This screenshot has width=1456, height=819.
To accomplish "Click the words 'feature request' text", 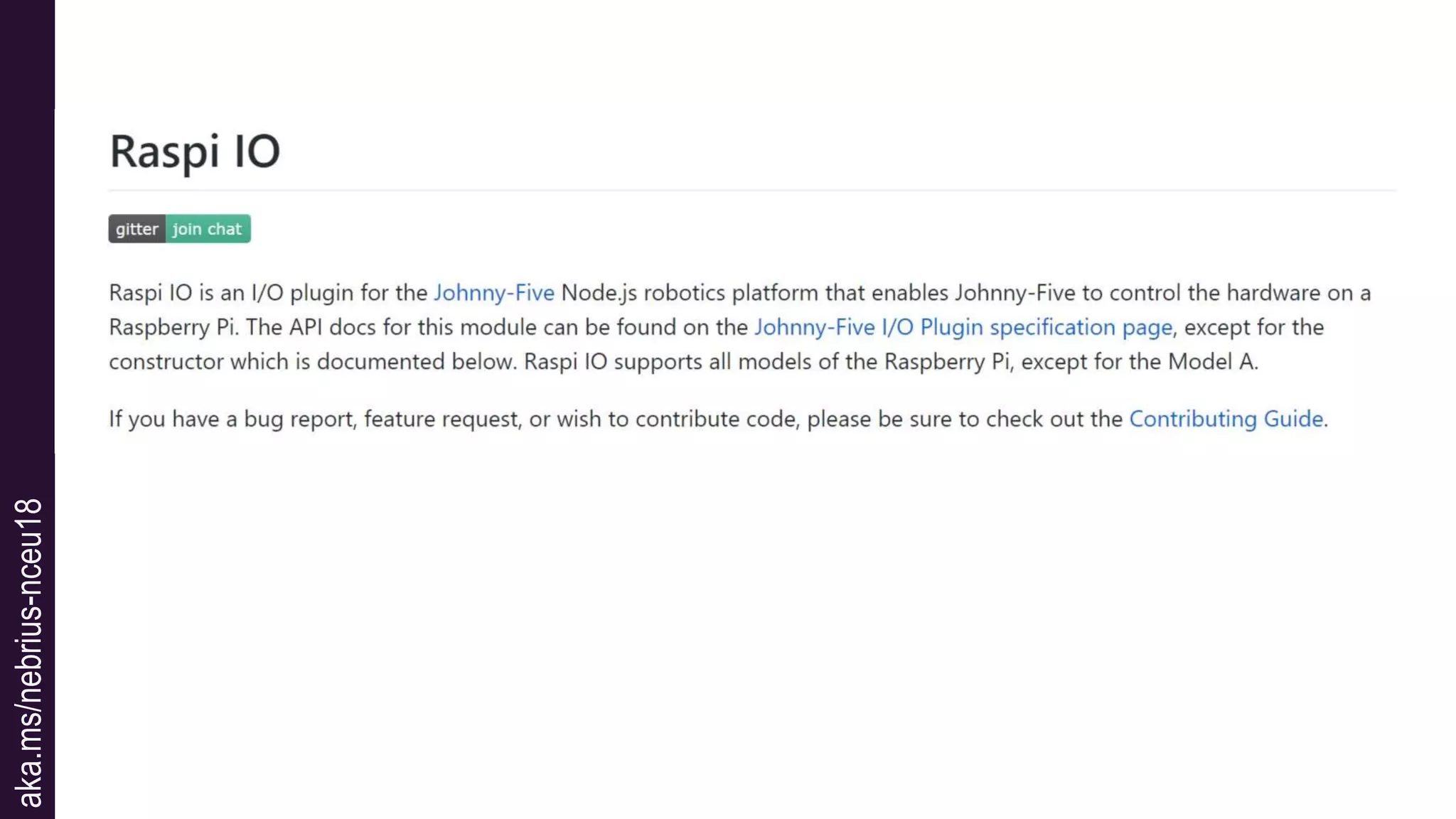I will [442, 419].
